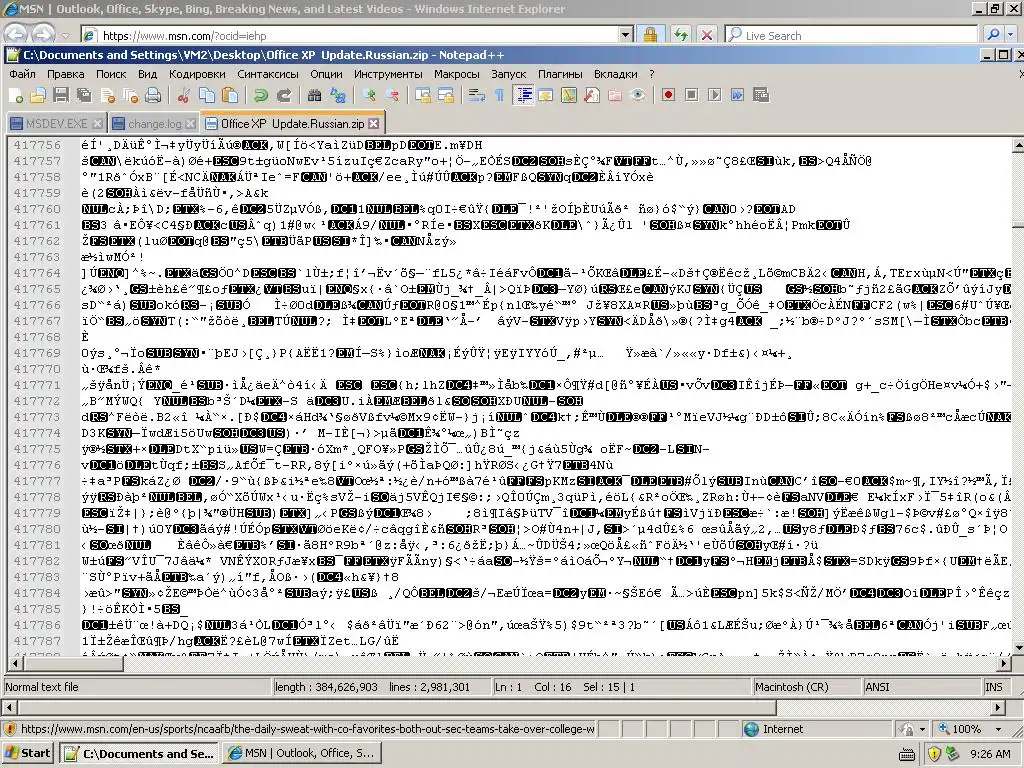Click the Replace toolbar icon

click(x=338, y=95)
